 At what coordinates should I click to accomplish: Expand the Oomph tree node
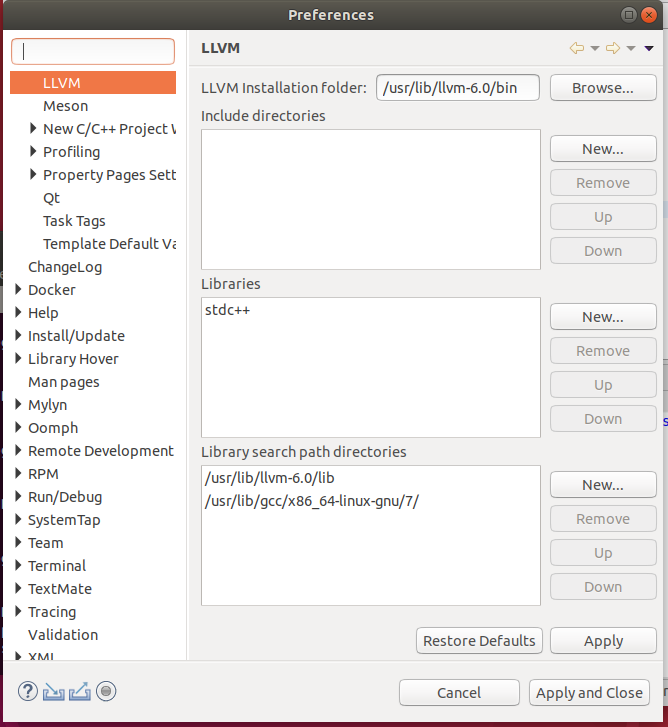point(18,427)
